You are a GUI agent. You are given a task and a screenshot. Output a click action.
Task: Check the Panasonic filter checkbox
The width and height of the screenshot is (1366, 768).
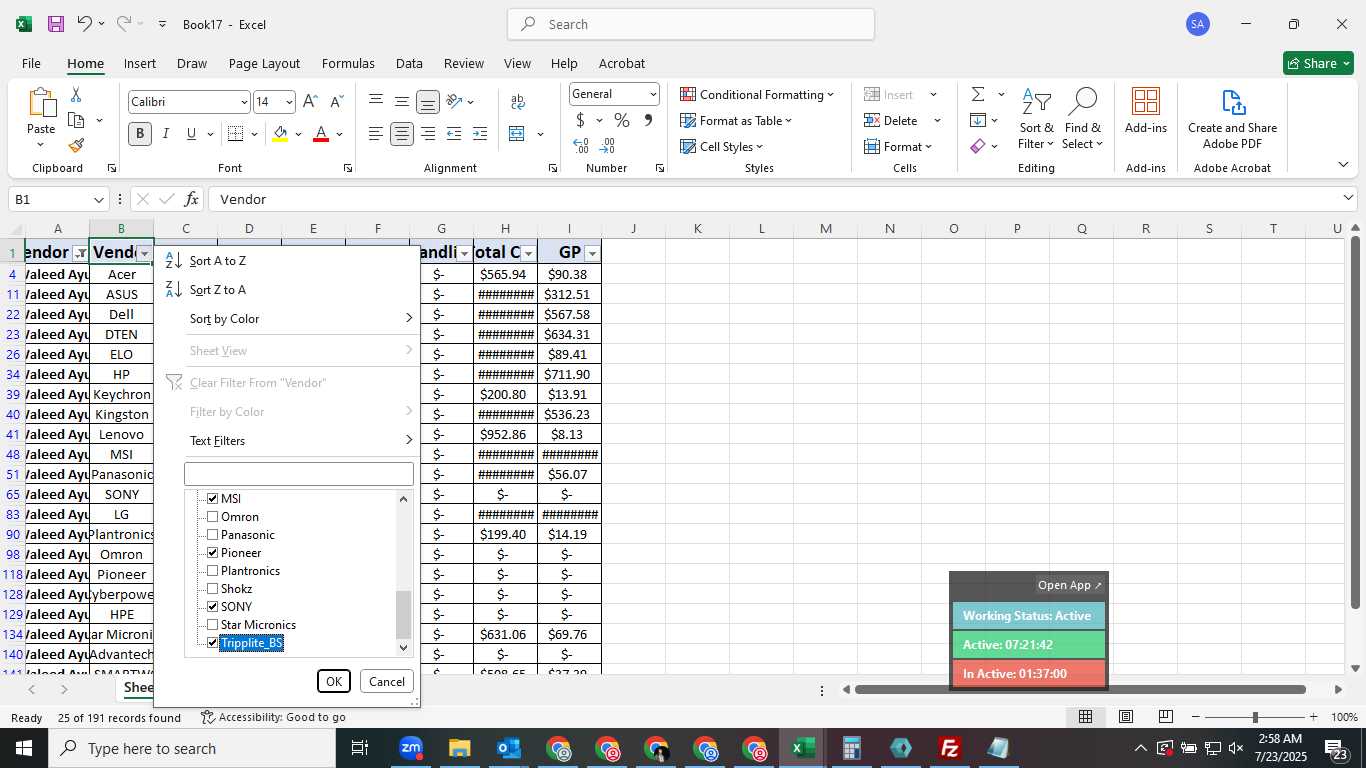212,534
